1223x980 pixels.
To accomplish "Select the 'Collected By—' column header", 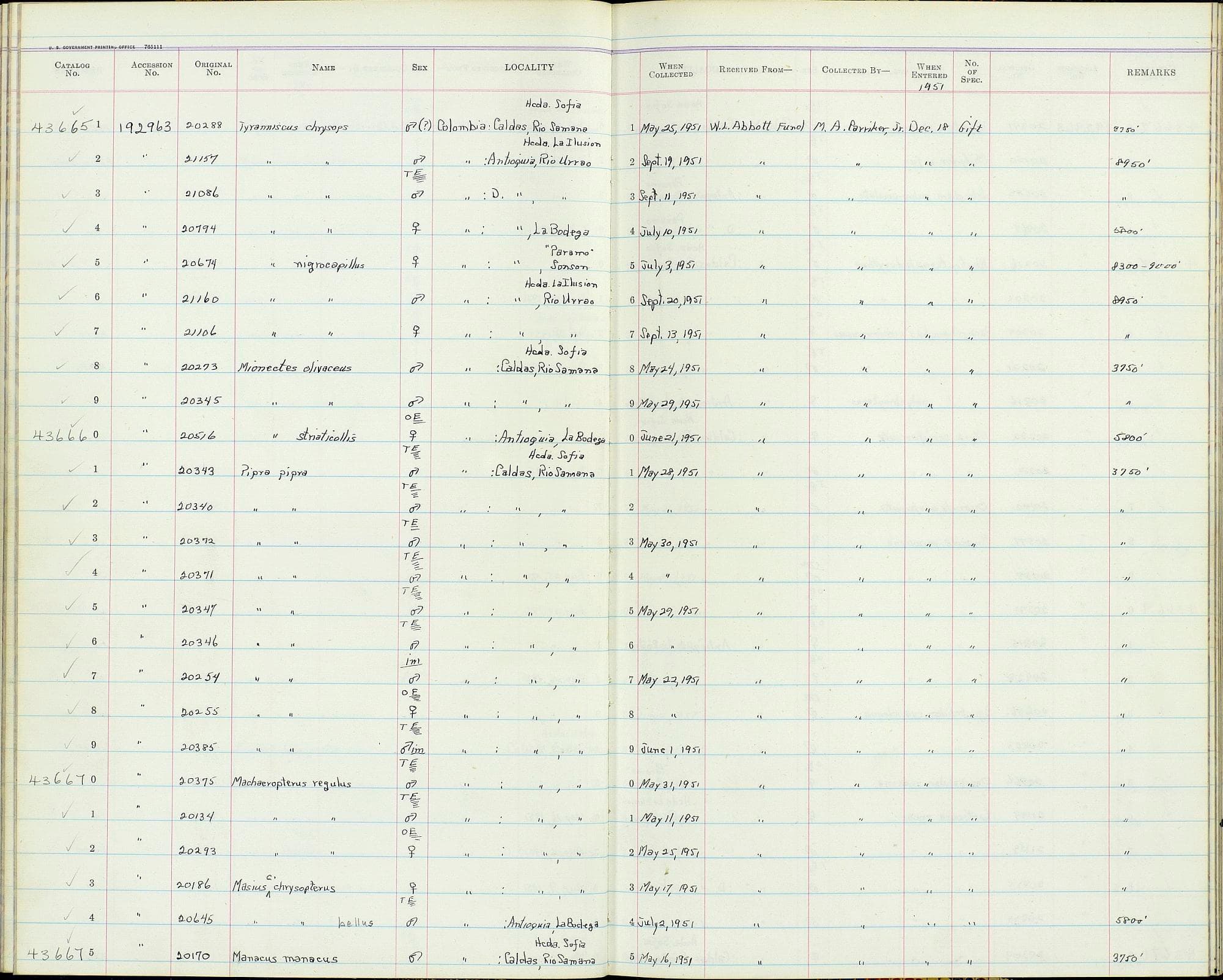I will (855, 70).
